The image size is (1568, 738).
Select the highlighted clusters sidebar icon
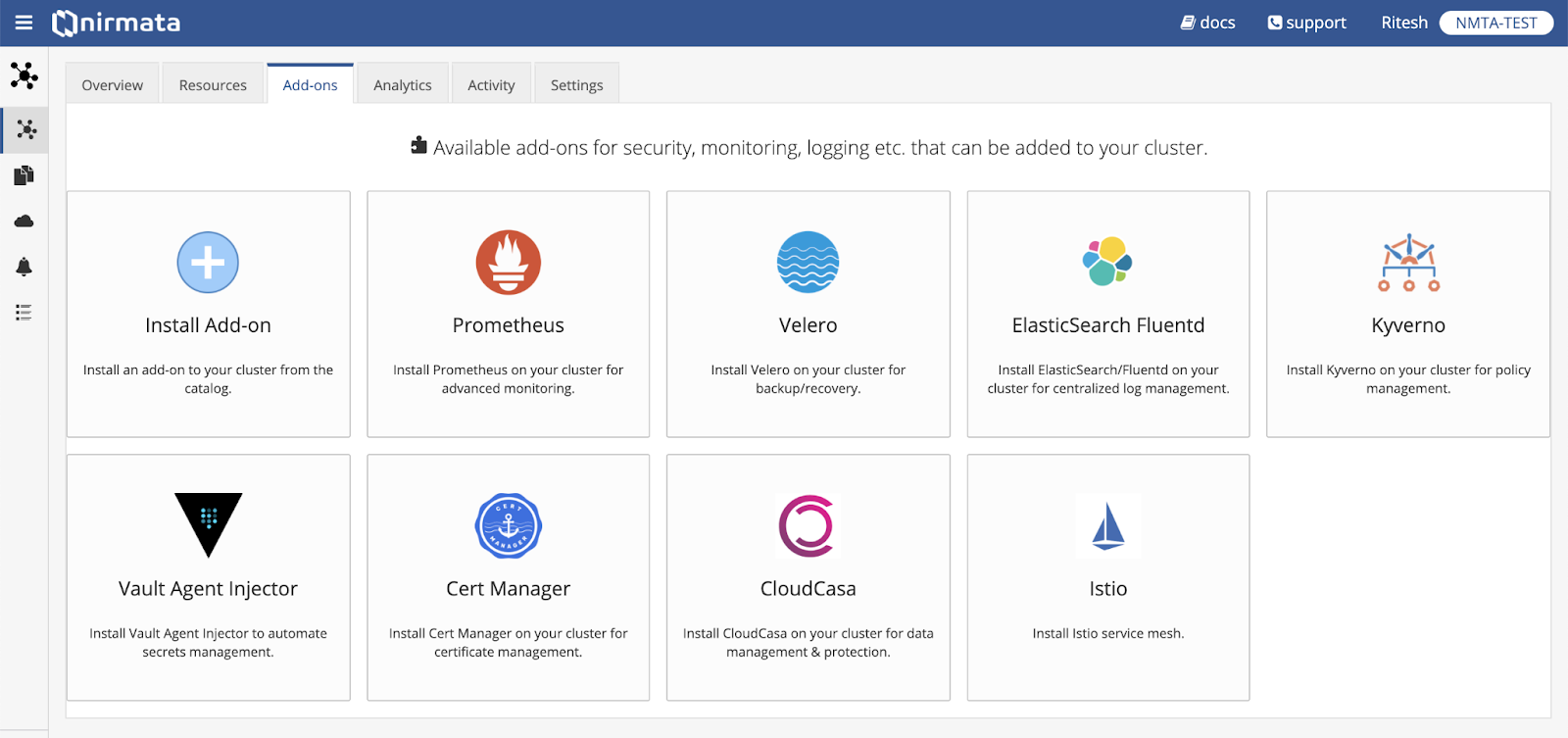pyautogui.click(x=25, y=129)
